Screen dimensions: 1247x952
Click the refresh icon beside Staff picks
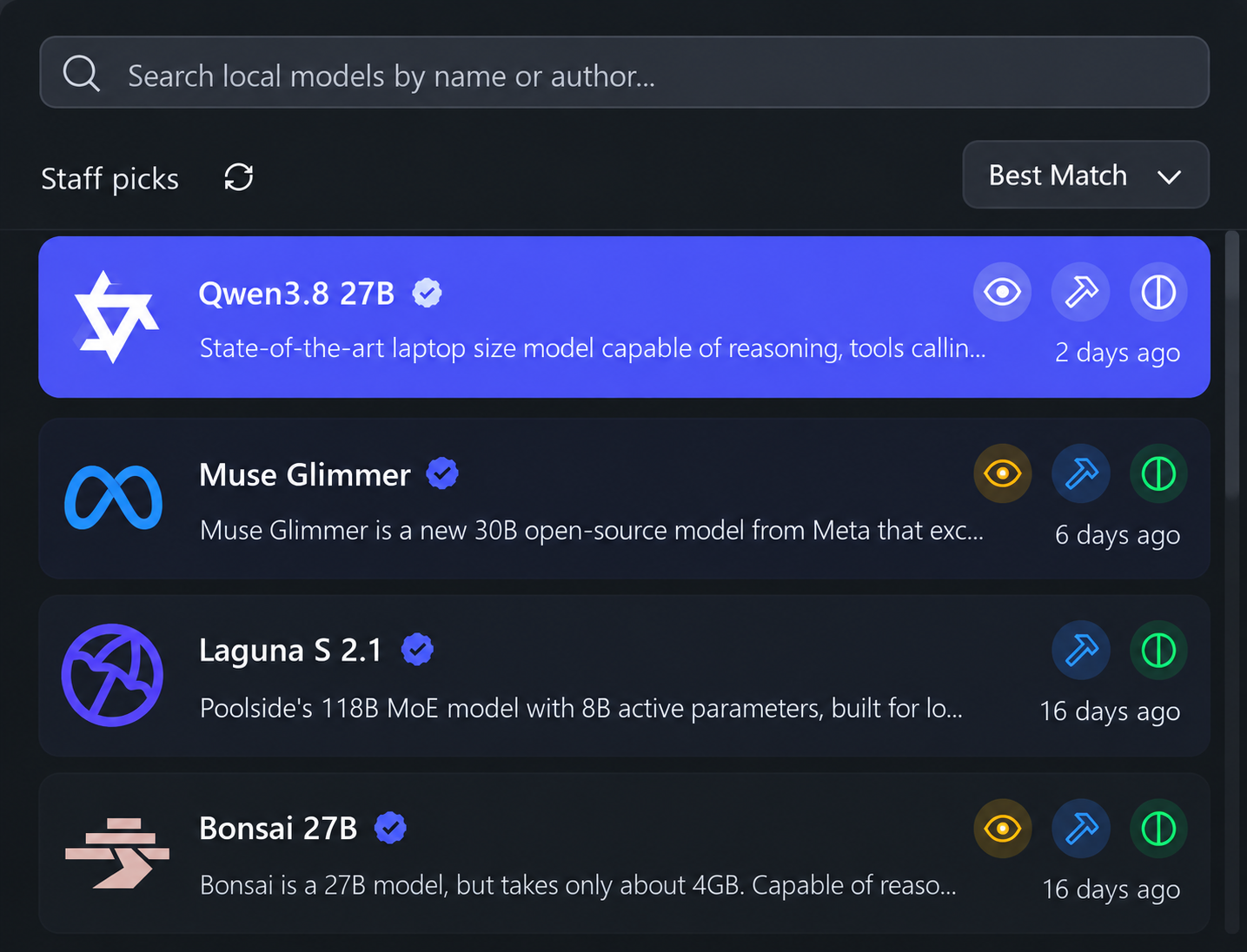(238, 177)
